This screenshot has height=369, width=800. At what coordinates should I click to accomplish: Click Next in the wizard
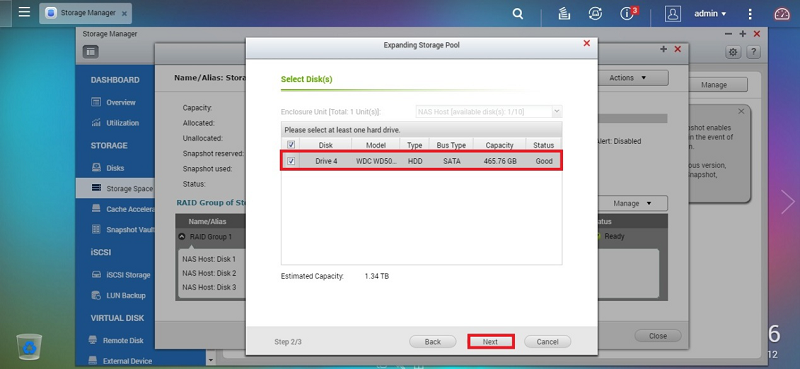click(x=490, y=341)
